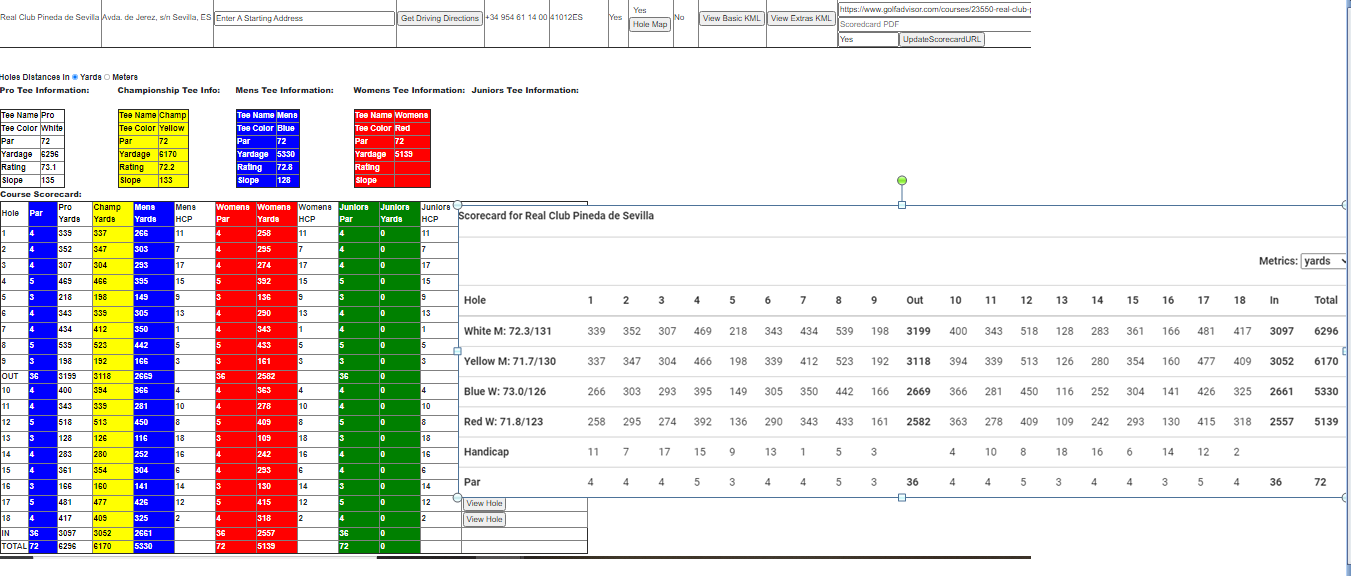Image resolution: width=1351 pixels, height=576 pixels.
Task: Click the Mens tee slope field 128
Action: (285, 180)
